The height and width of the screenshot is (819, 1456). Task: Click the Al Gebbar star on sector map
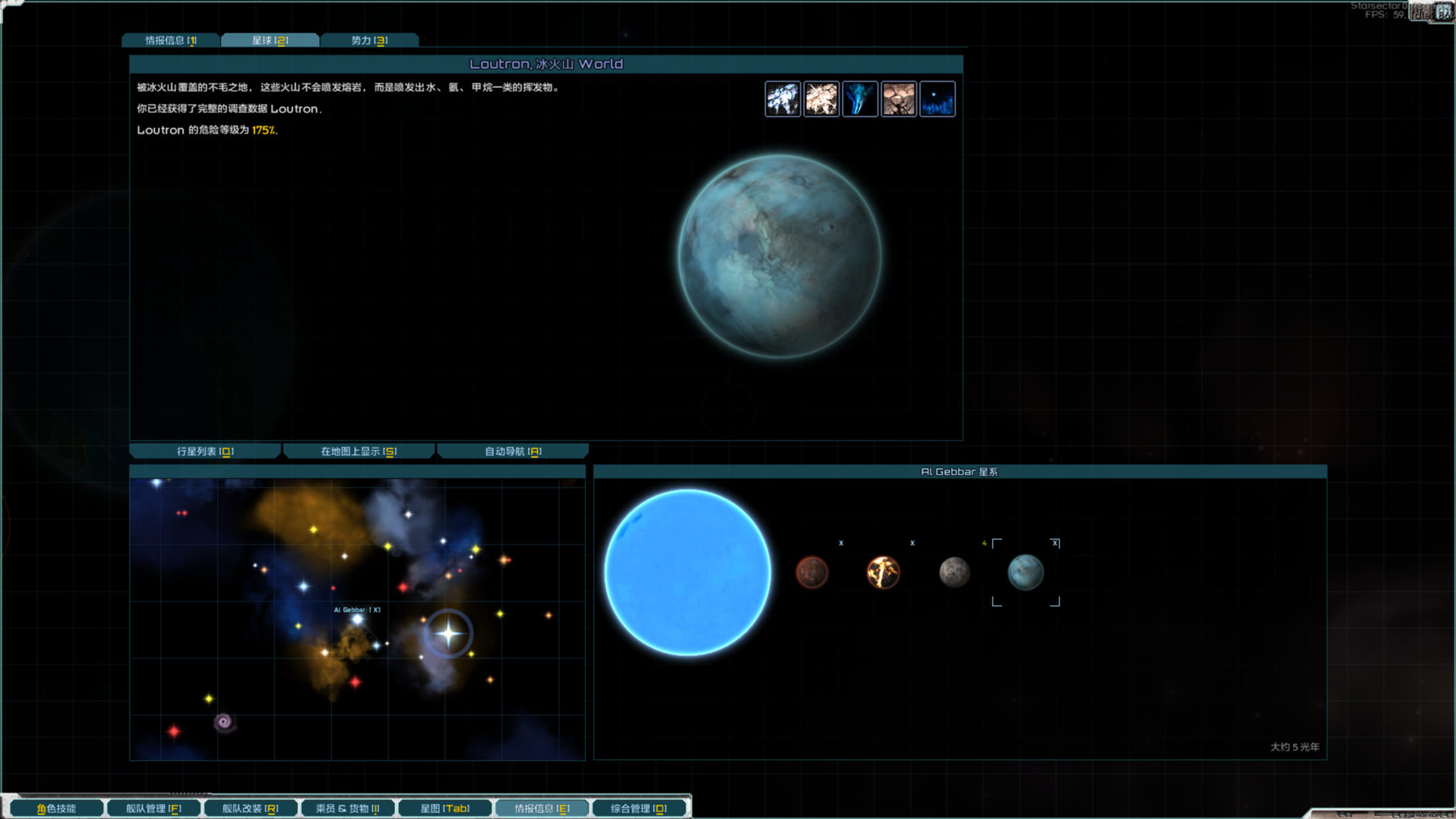(357, 620)
